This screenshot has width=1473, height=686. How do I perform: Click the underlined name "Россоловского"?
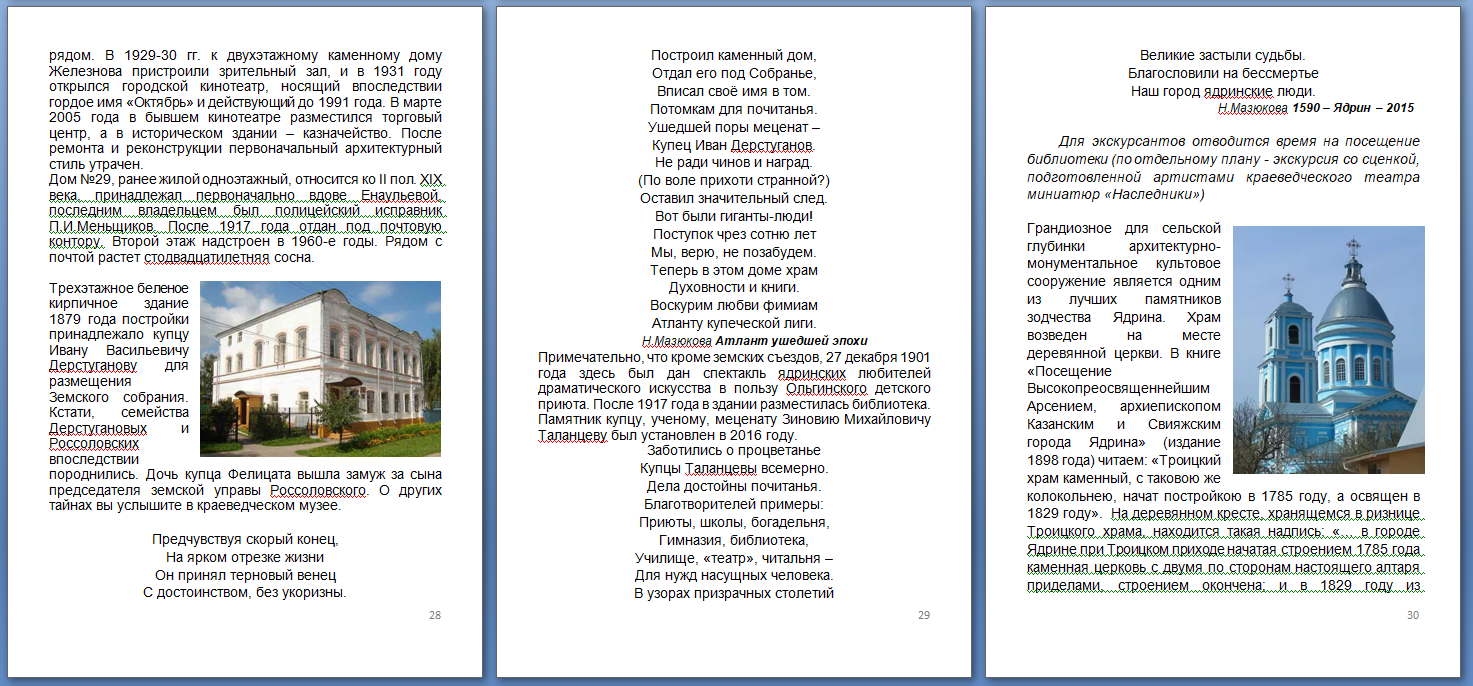(318, 491)
